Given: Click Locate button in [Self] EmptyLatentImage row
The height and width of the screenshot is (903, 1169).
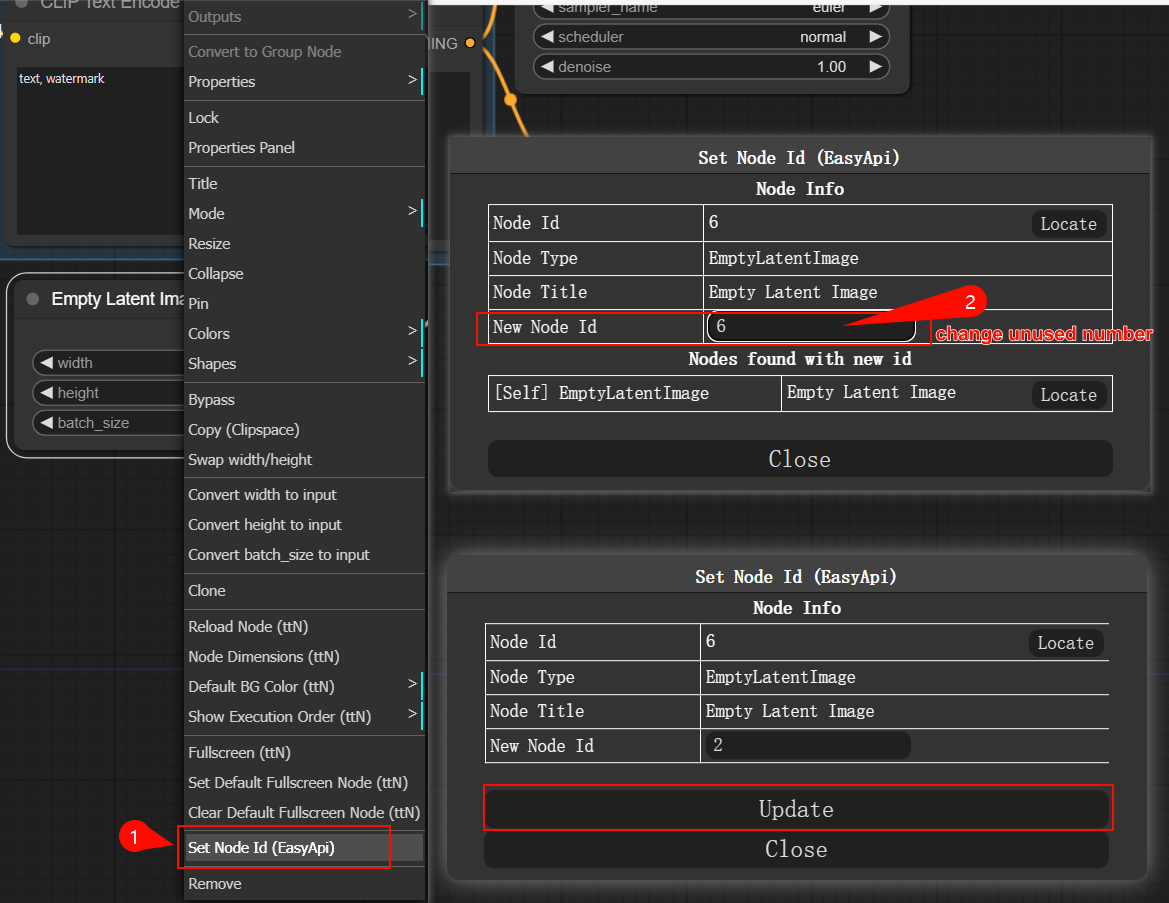Looking at the screenshot, I should pos(1068,394).
